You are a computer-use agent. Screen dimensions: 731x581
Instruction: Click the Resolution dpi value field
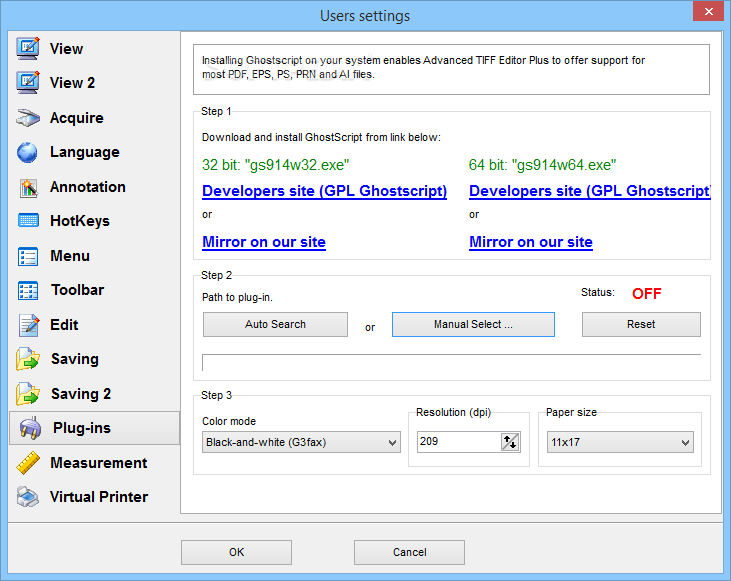[459, 442]
